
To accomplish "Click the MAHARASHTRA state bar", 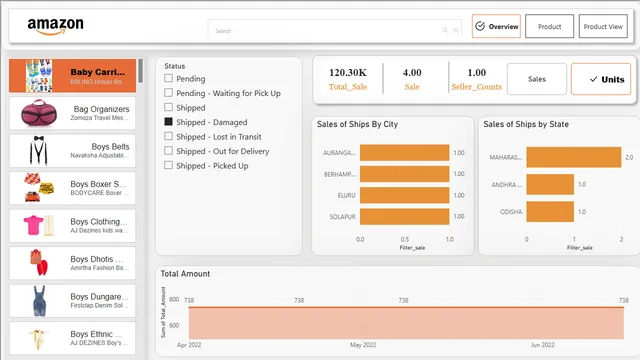I will point(574,157).
